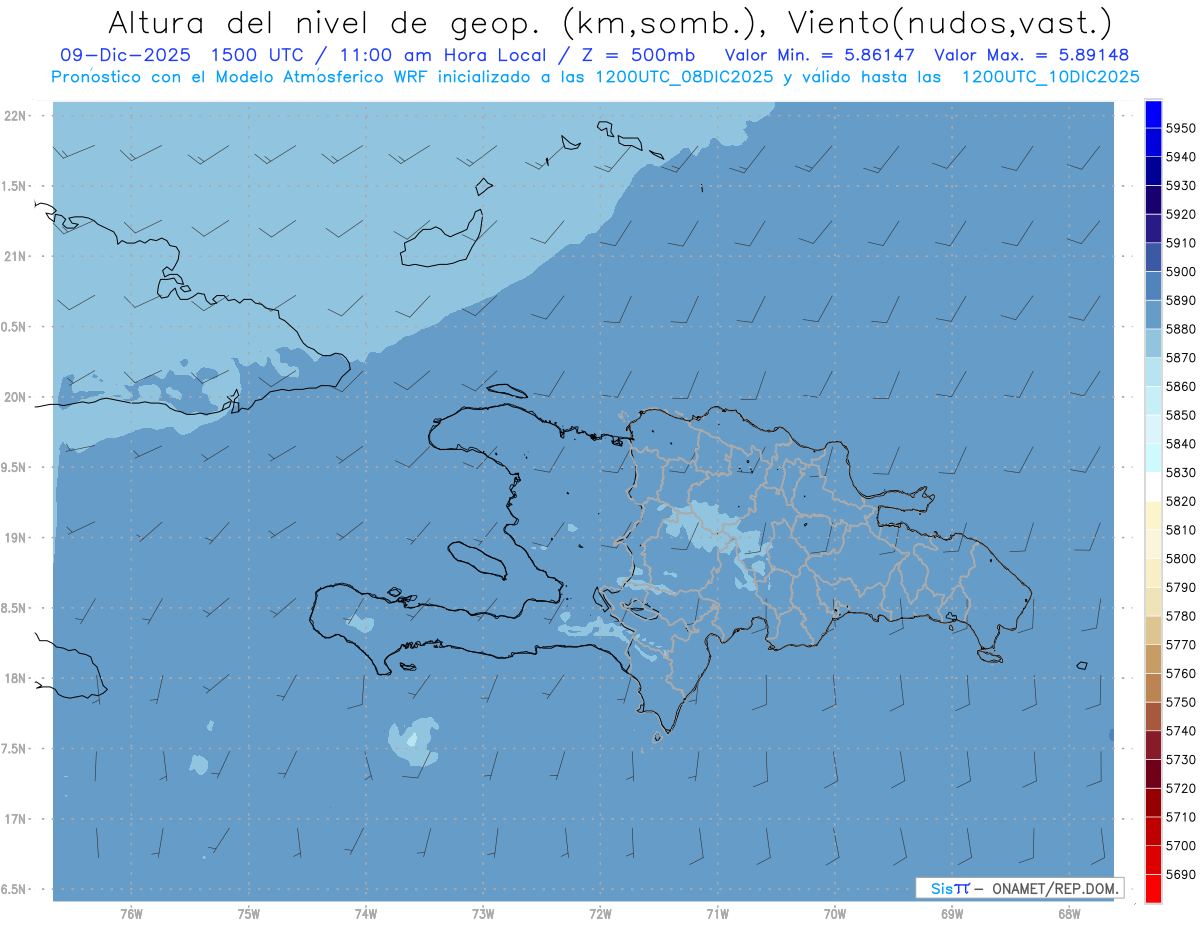Click the date text "09-Dic-2025"

pos(128,56)
